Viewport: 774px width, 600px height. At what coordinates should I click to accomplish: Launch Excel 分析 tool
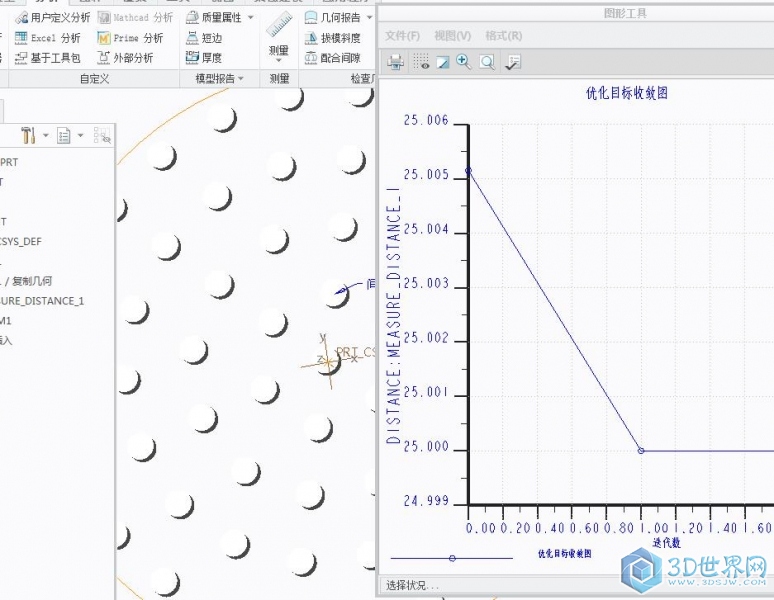coord(47,38)
